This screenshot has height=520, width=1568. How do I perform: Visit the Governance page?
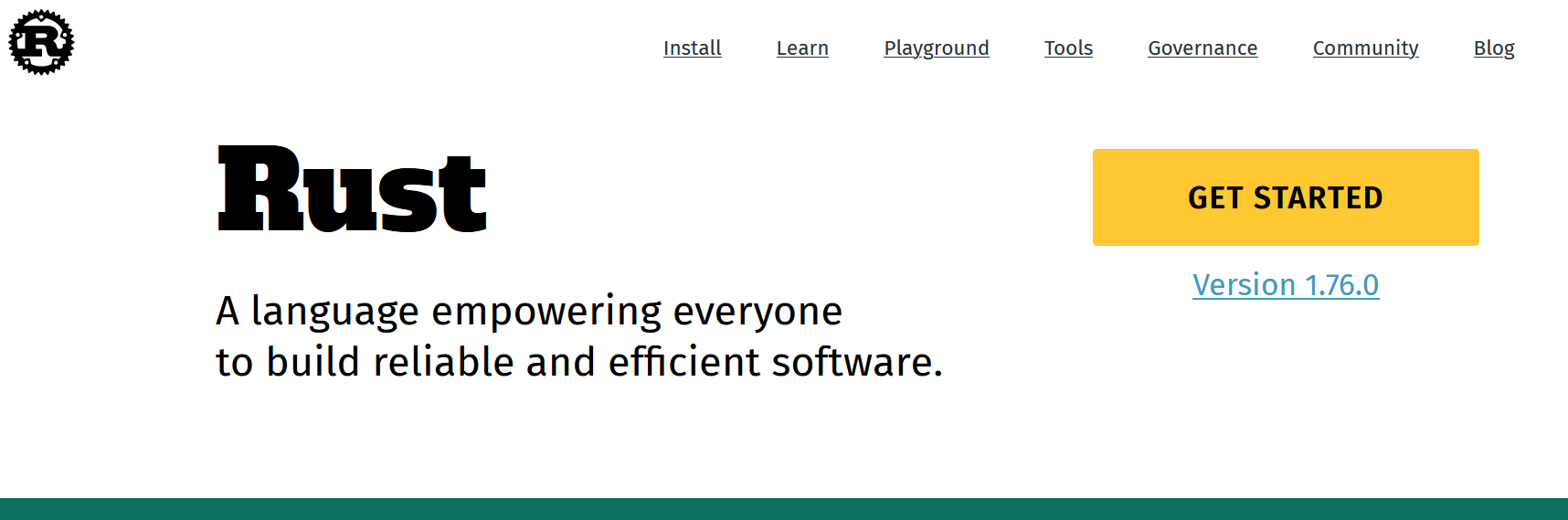pos(1202,48)
